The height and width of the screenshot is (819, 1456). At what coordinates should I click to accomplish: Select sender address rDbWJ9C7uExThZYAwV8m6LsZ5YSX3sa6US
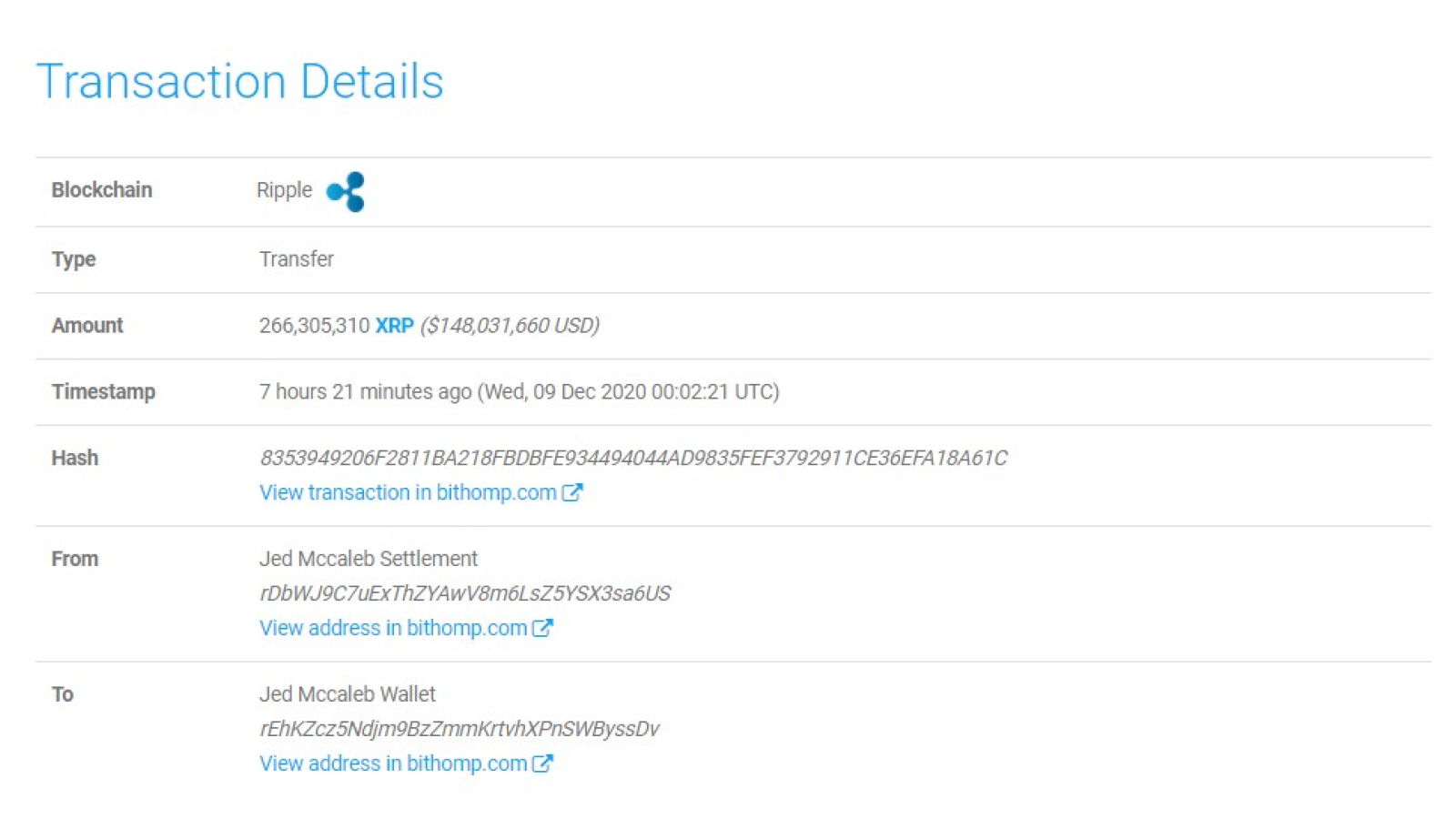point(465,593)
